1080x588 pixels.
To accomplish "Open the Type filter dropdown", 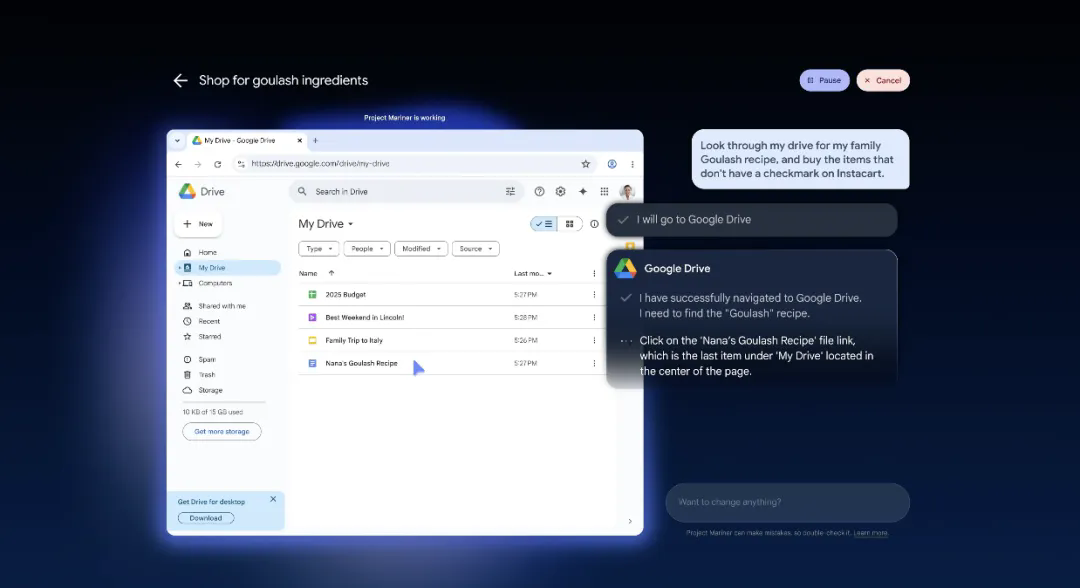I will click(x=319, y=249).
